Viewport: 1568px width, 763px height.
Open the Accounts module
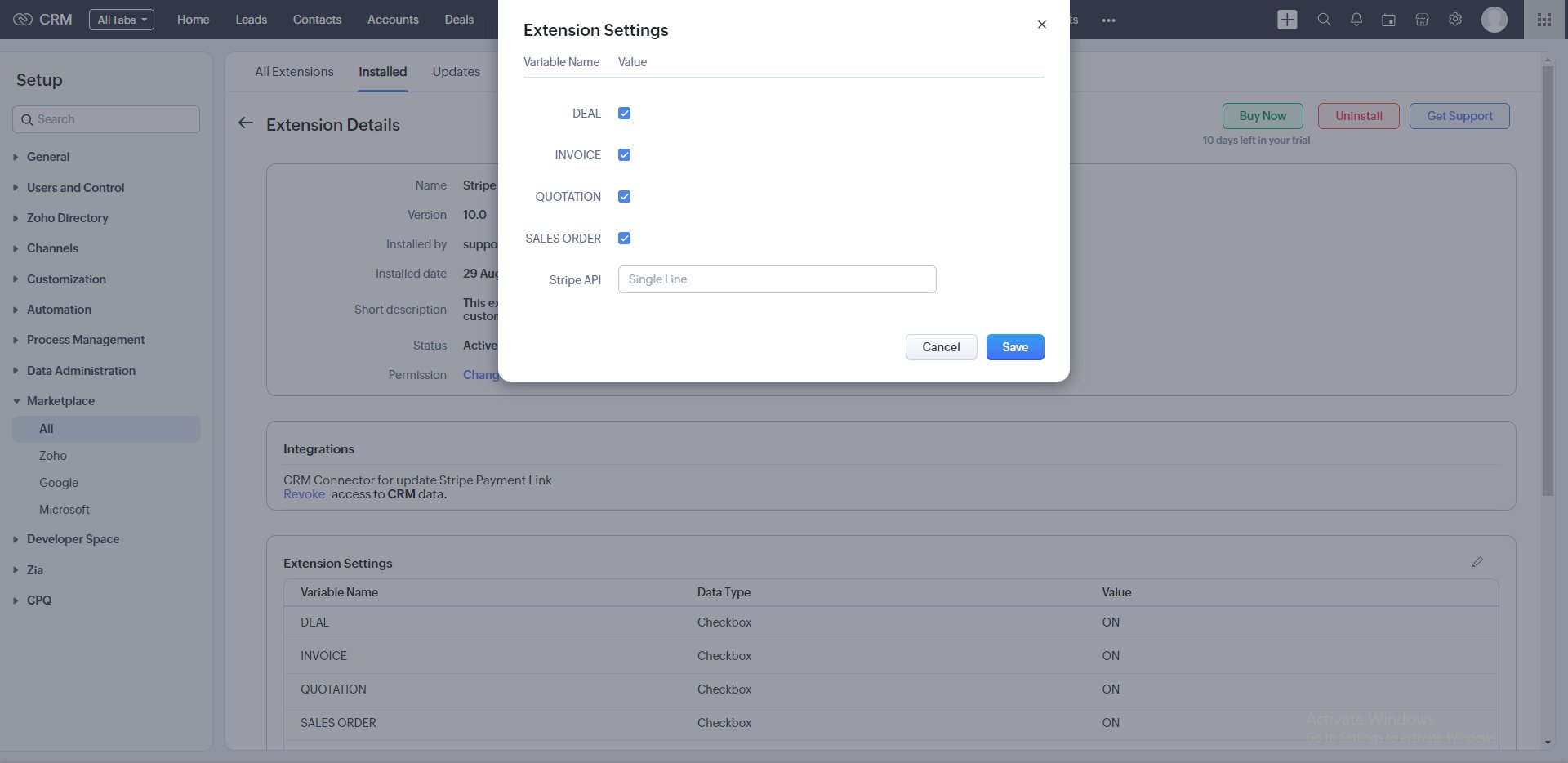pos(393,20)
